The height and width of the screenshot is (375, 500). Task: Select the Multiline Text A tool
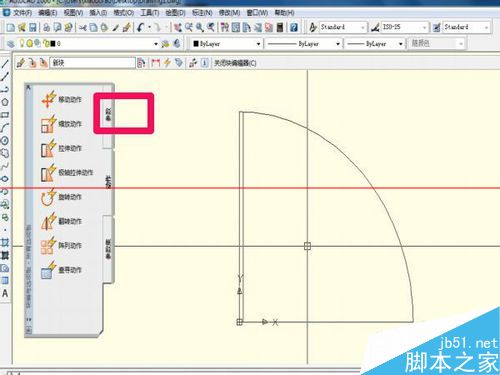5,293
